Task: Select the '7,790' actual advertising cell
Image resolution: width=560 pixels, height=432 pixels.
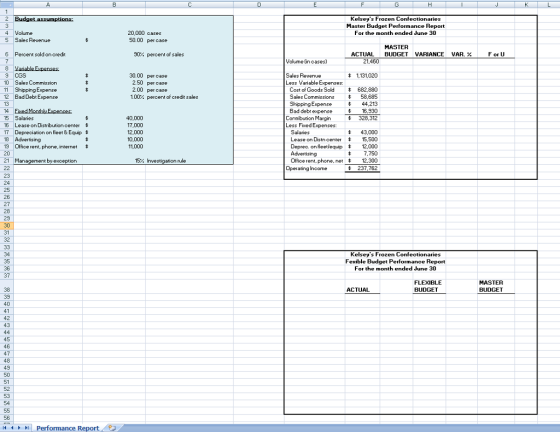Action: pyautogui.click(x=371, y=154)
